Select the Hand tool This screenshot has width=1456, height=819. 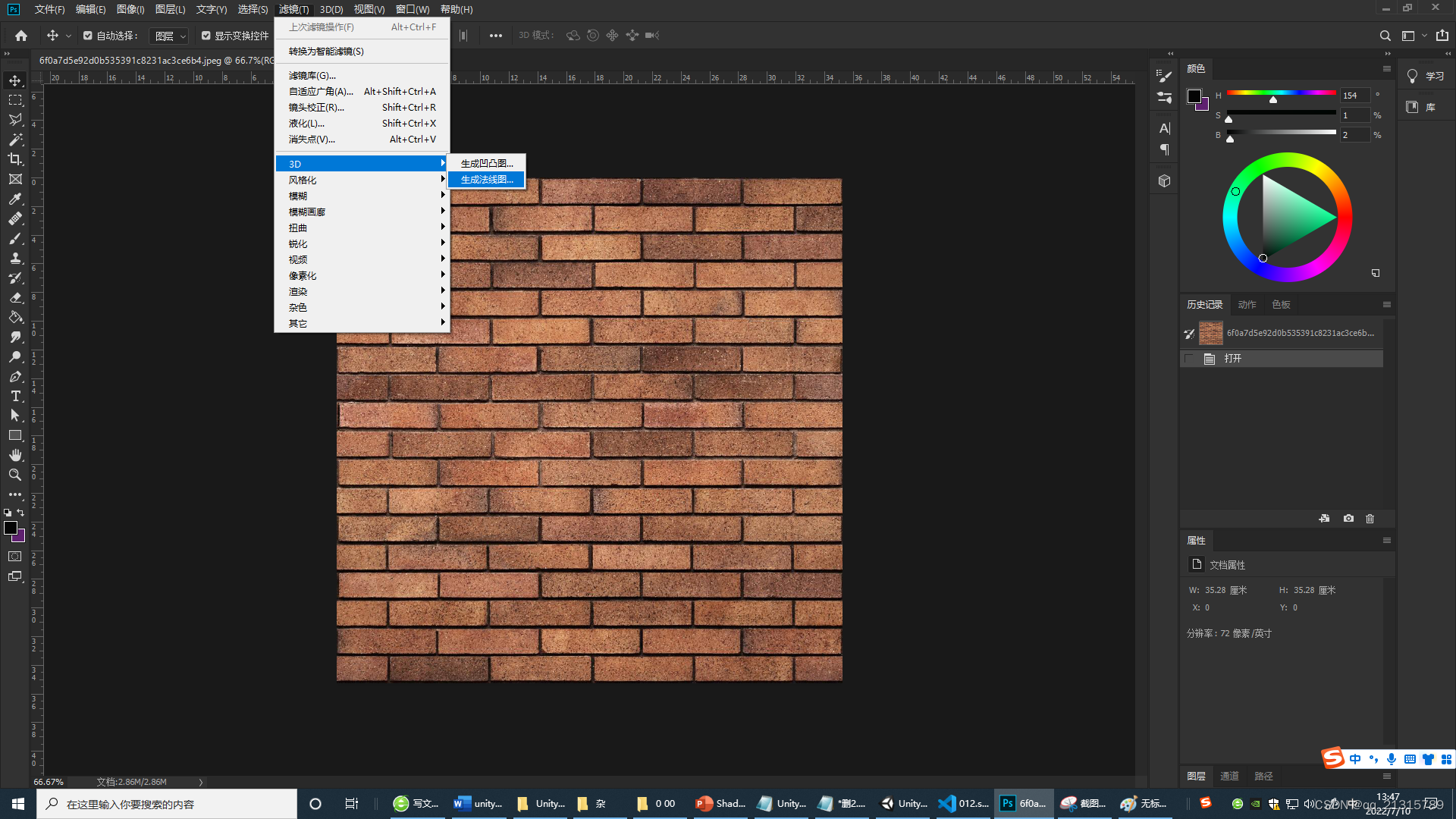pos(15,455)
